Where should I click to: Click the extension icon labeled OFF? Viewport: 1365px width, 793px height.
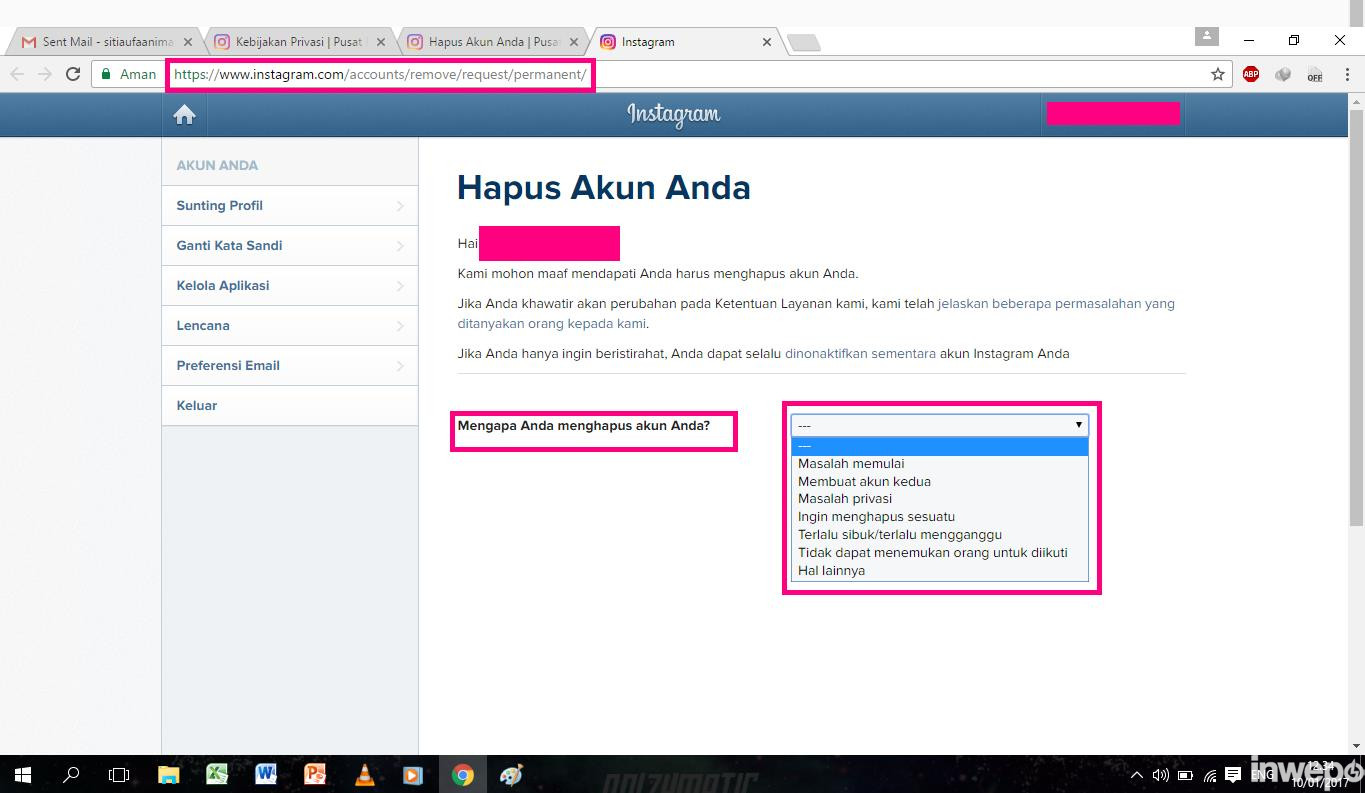pos(1314,74)
